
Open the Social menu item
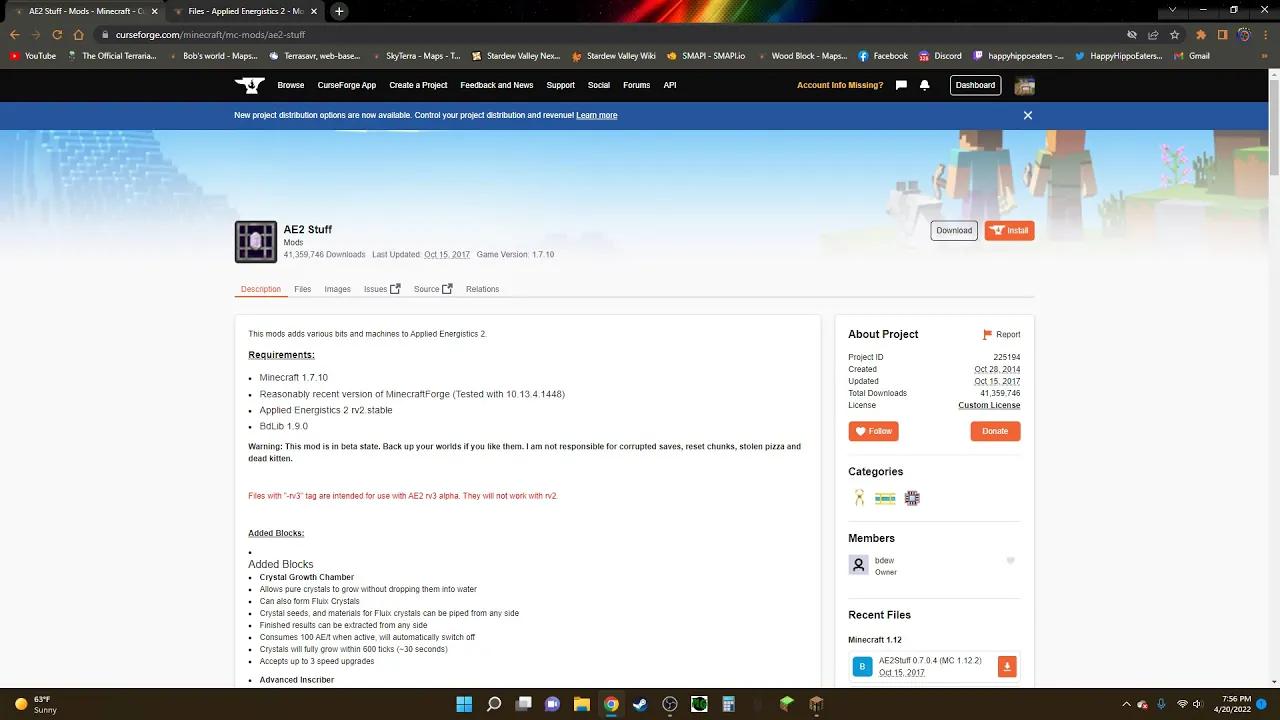(x=599, y=85)
